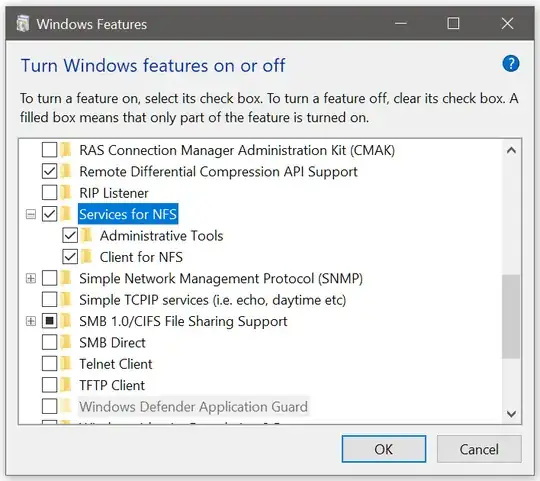Image resolution: width=540 pixels, height=481 pixels.
Task: Uncheck Client for NFS checkbox
Action: pyautogui.click(x=70, y=257)
